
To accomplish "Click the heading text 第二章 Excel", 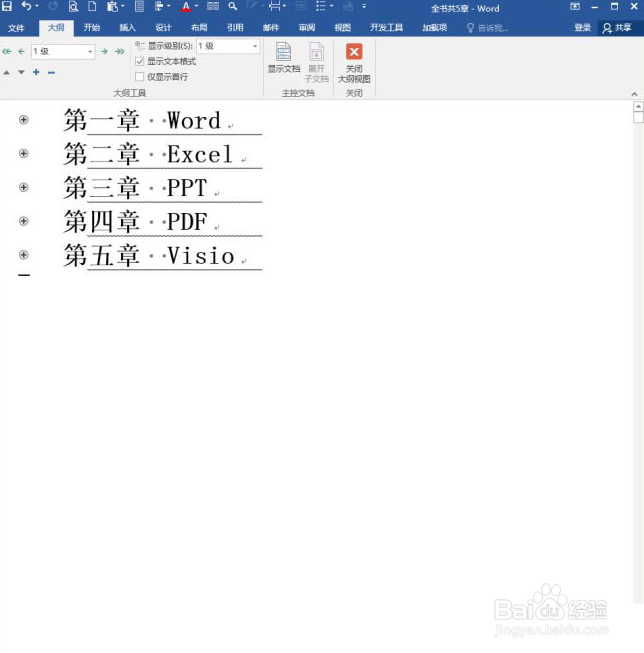I will 148,154.
